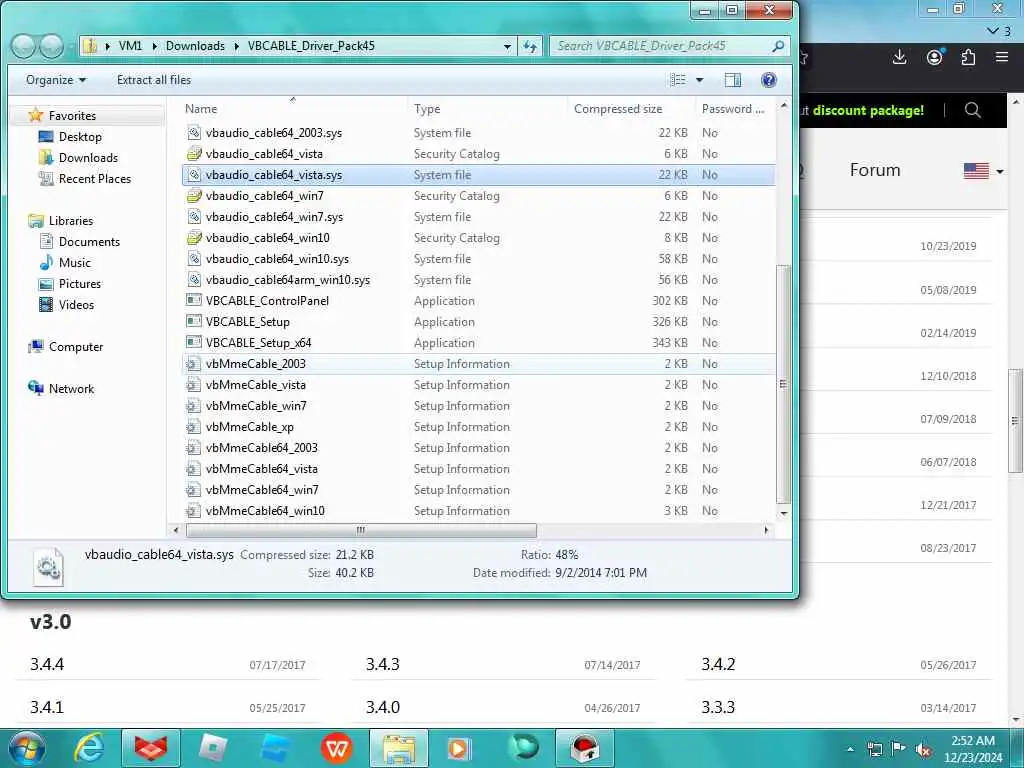Click the Downloads breadcrumb in address bar
The image size is (1024, 768).
point(195,46)
